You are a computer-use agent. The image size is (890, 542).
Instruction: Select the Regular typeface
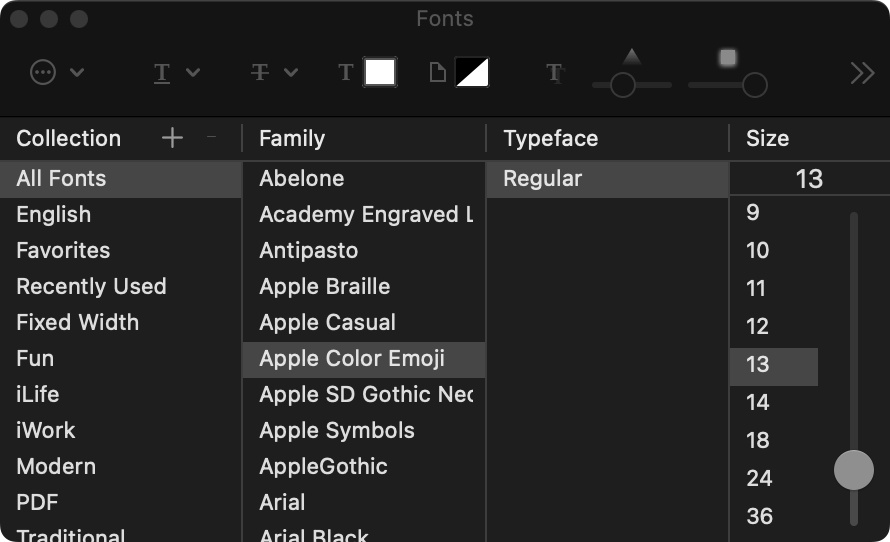point(542,178)
